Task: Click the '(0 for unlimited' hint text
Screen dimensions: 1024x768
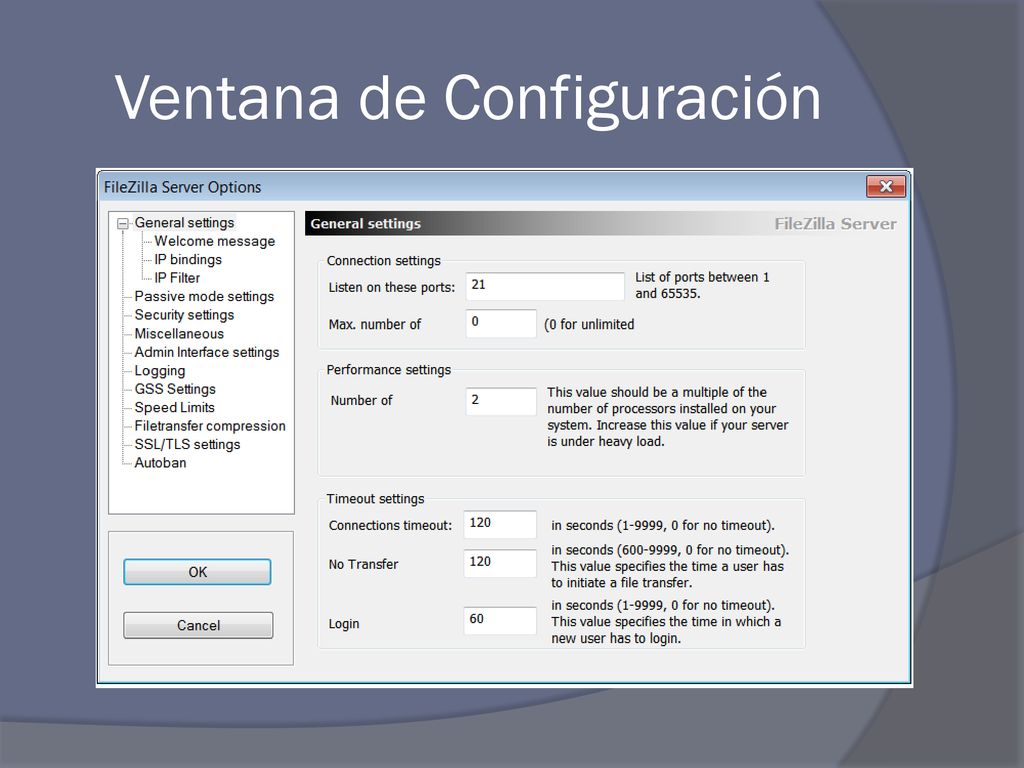Action: coord(589,325)
